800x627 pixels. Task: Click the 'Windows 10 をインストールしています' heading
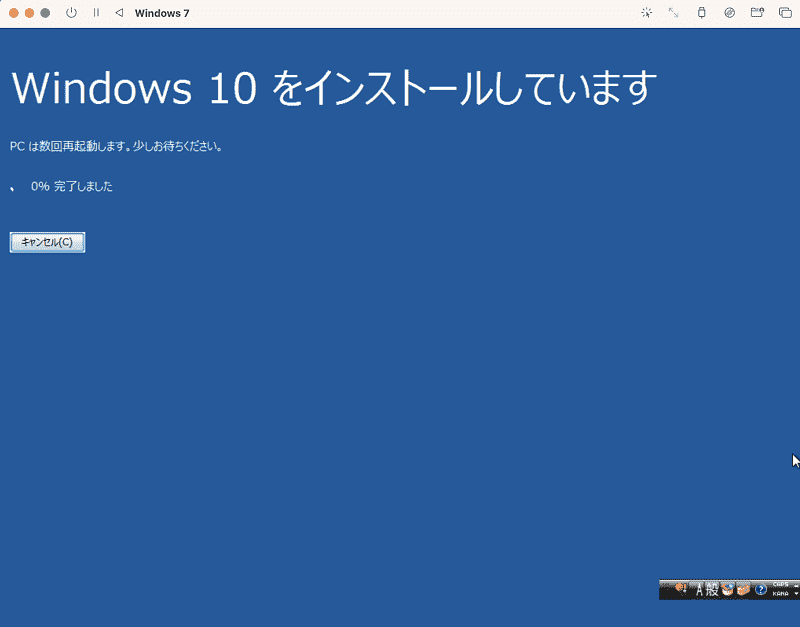[x=334, y=88]
